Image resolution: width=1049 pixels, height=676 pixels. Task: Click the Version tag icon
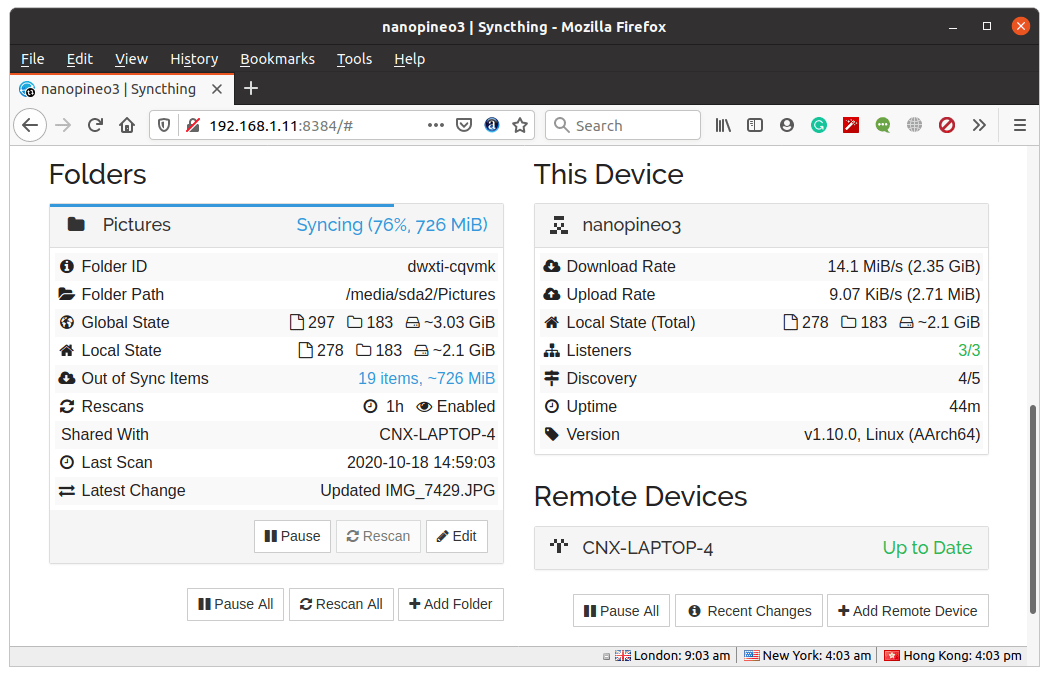point(552,434)
